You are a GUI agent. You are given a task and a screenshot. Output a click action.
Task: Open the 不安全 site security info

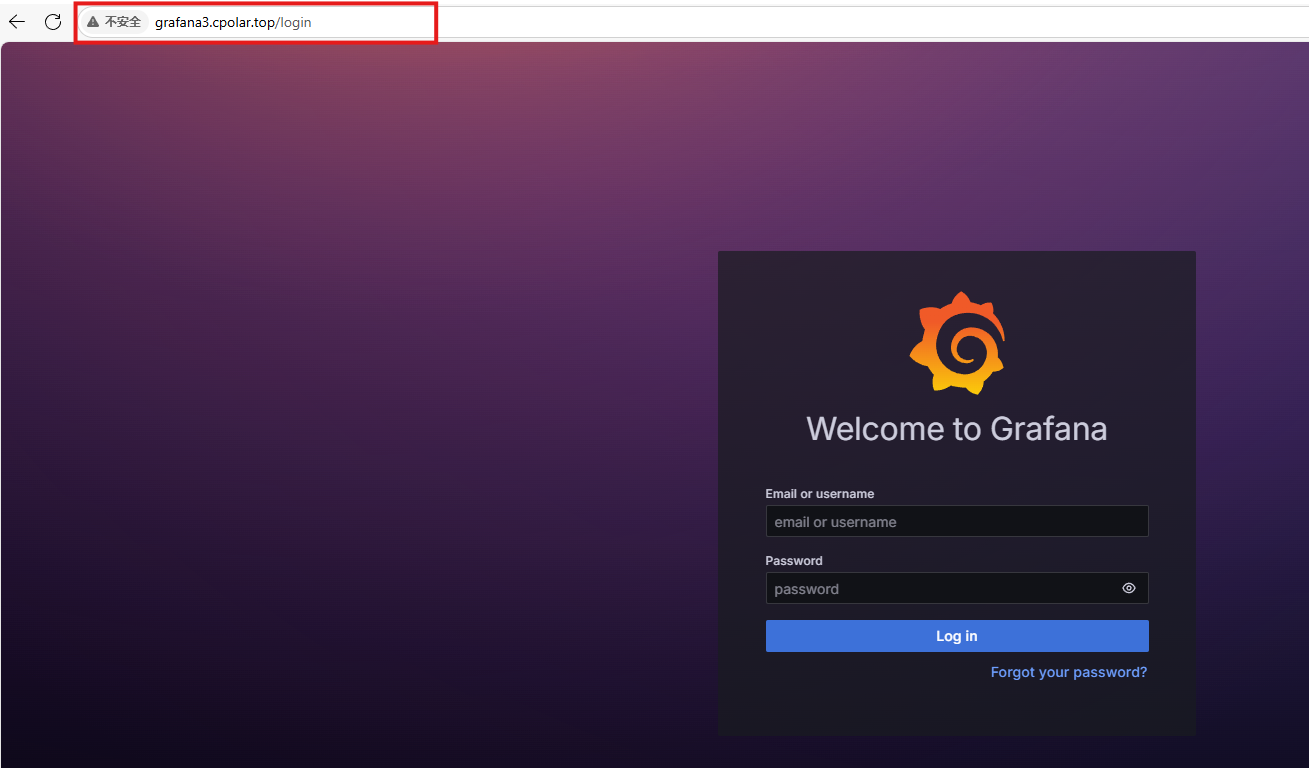[122, 22]
